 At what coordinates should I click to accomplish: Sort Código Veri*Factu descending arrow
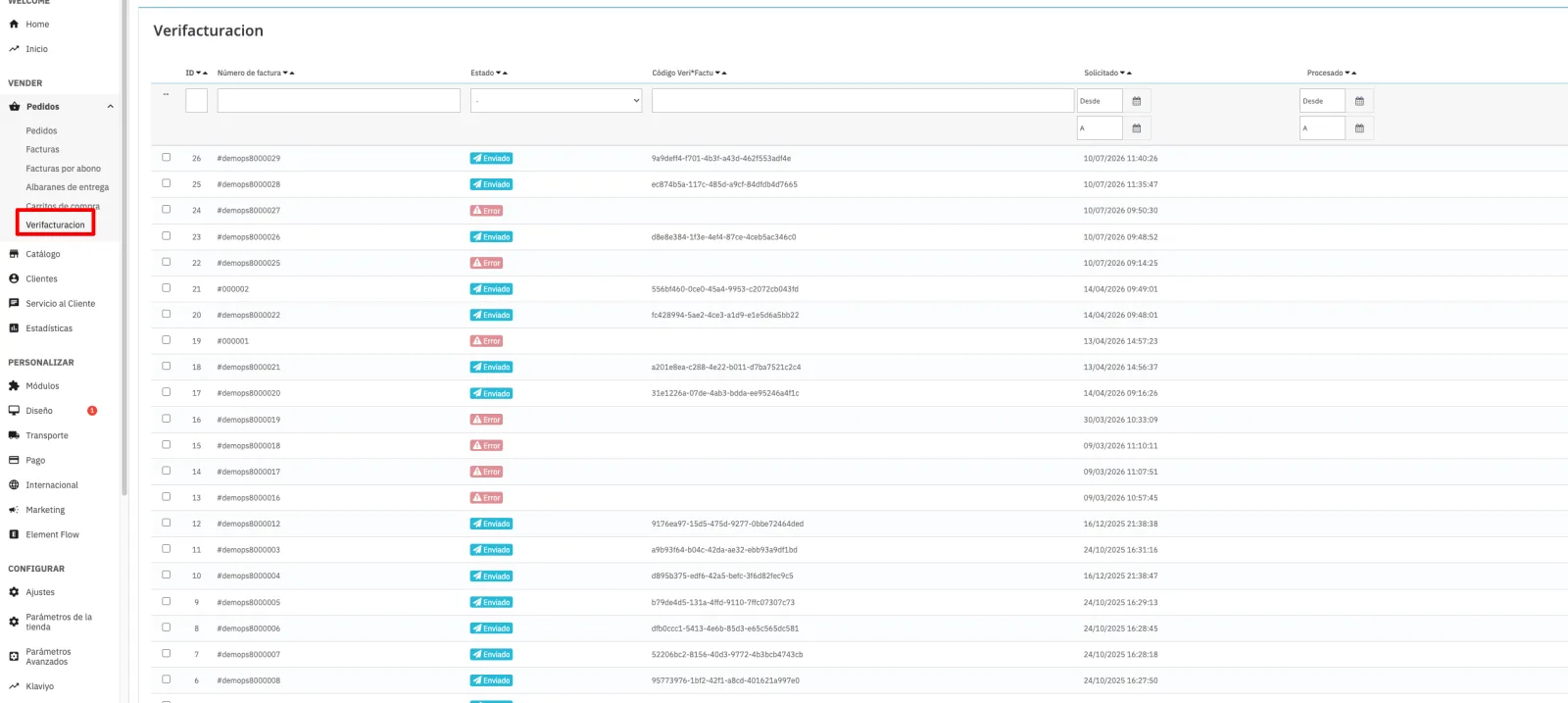click(x=718, y=74)
